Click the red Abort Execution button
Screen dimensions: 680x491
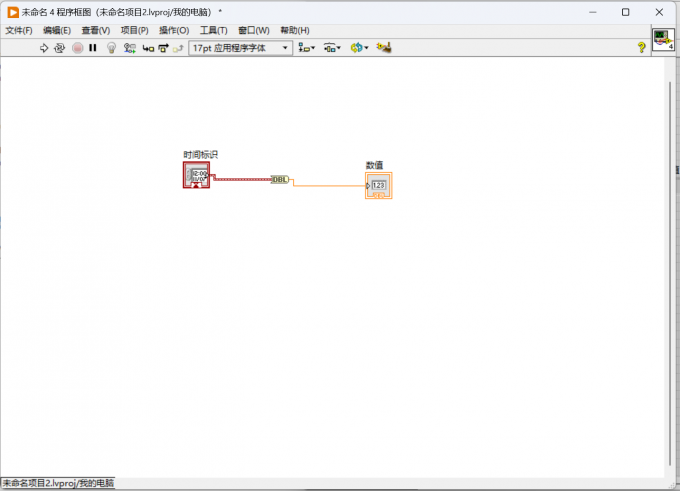point(78,48)
